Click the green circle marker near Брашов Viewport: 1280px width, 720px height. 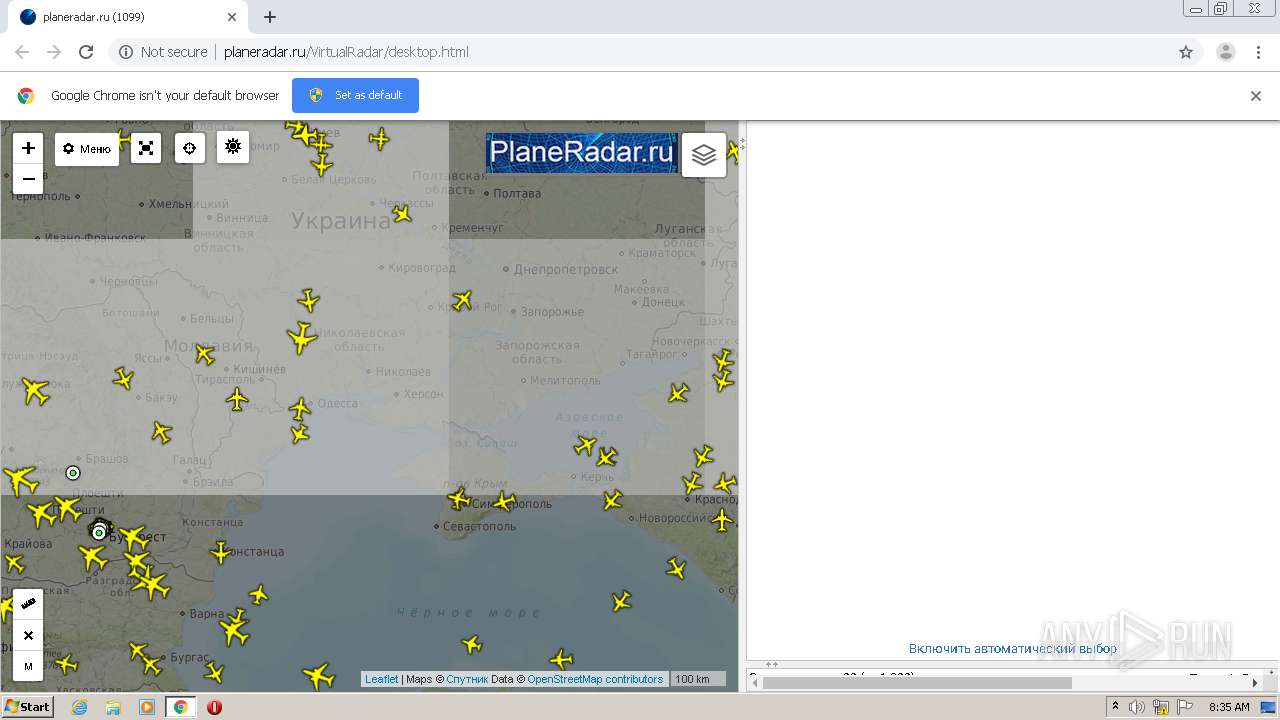[x=73, y=473]
